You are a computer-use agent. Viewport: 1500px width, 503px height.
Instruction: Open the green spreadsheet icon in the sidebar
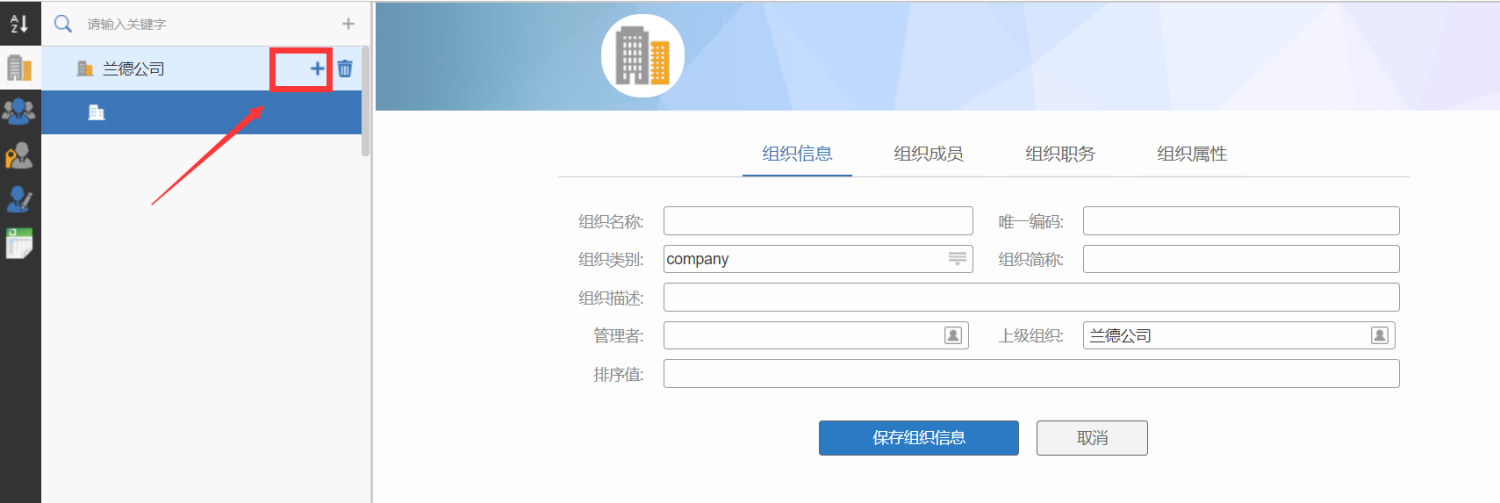[19, 243]
